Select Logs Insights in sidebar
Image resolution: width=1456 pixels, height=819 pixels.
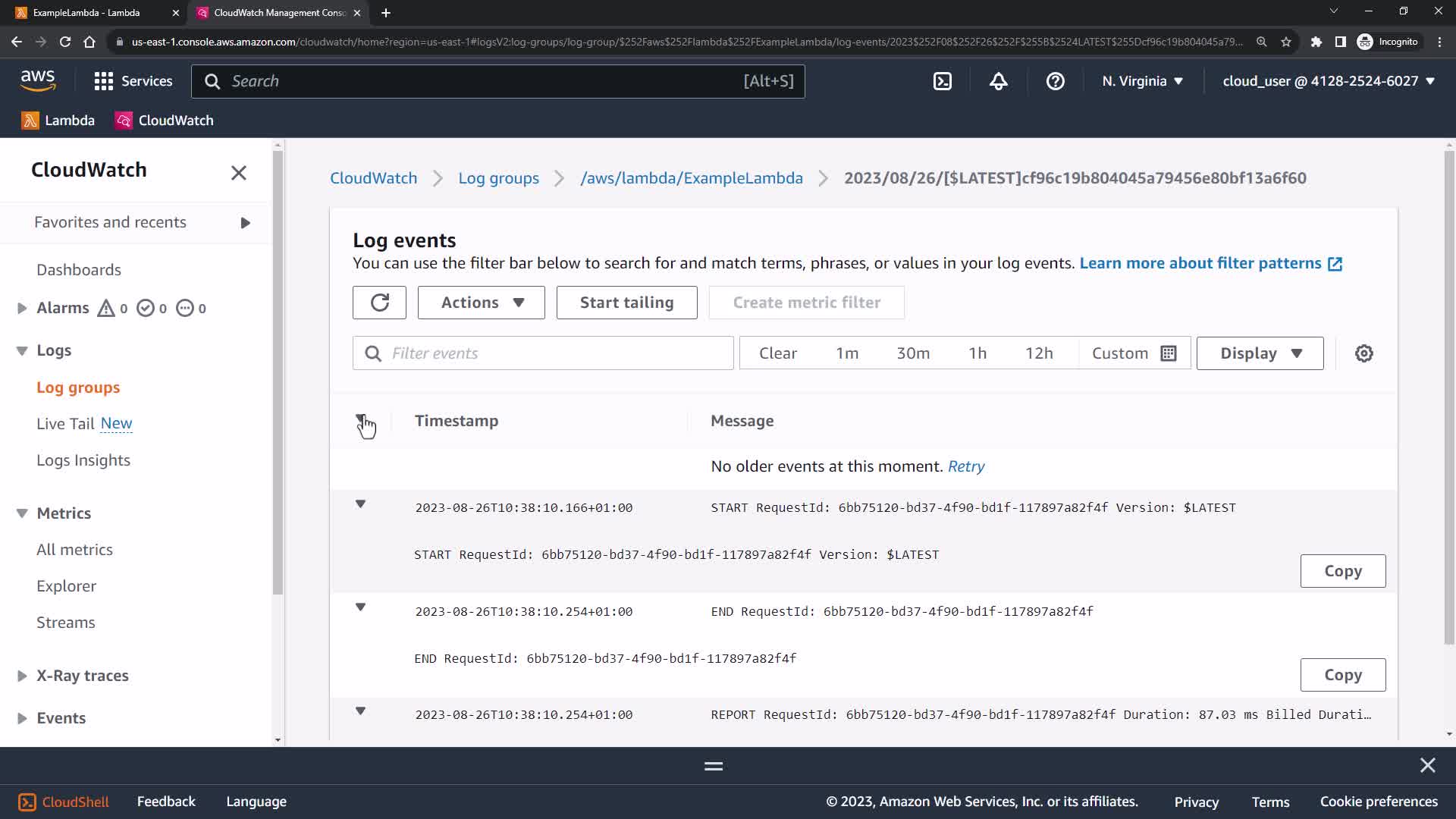pyautogui.click(x=83, y=460)
